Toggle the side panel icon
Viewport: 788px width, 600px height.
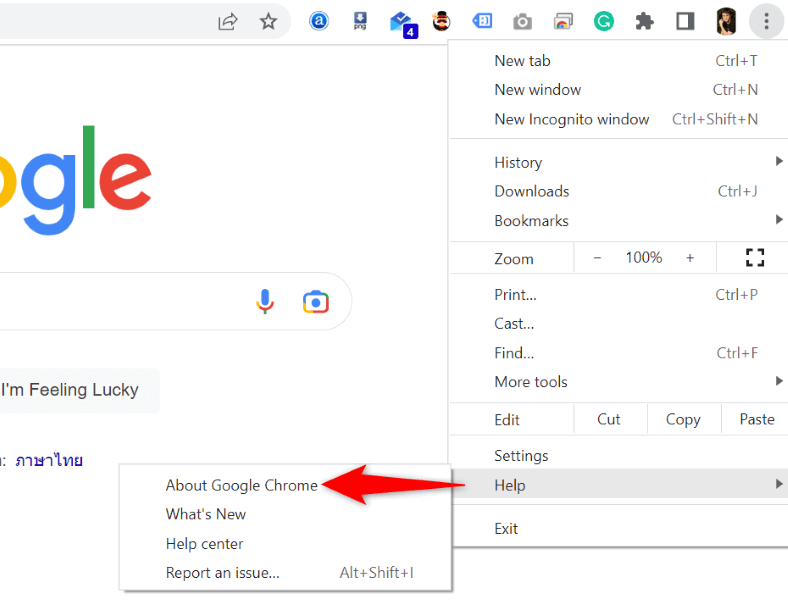tap(685, 21)
